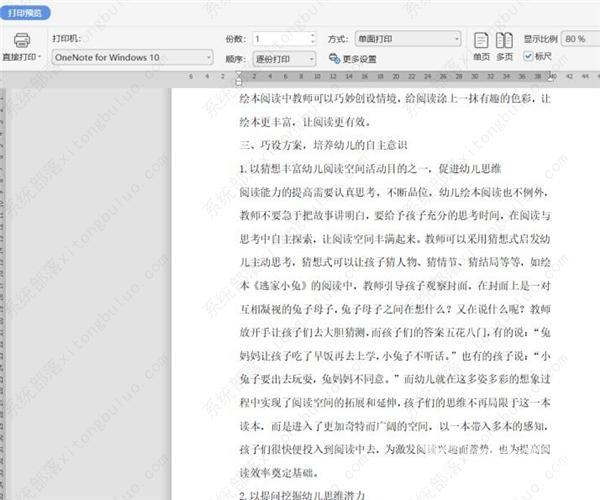Increase copies with the up stepper arrow
This screenshot has width=600, height=500.
313,36
